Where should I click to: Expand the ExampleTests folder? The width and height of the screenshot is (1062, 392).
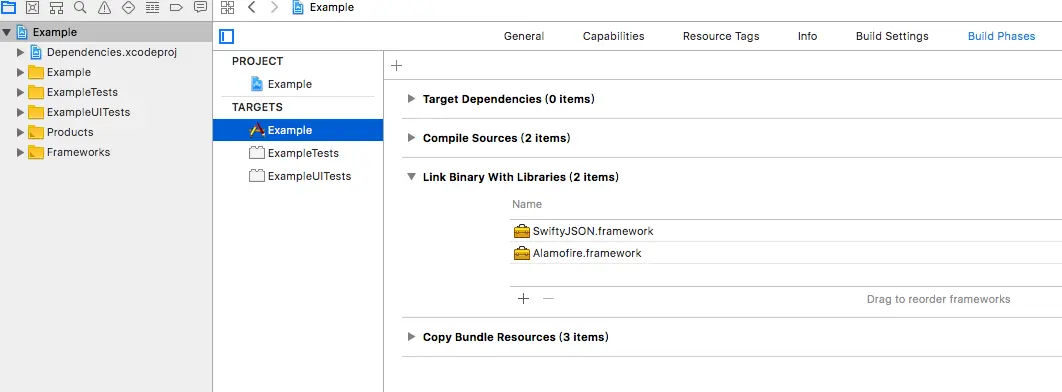coord(20,92)
